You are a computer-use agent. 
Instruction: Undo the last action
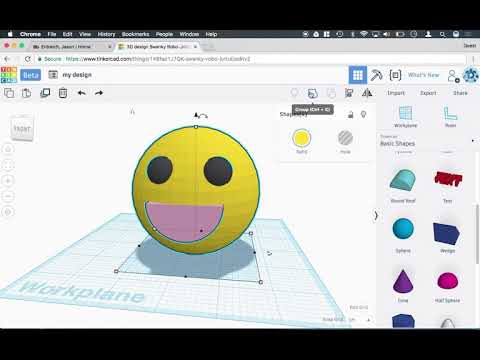(81, 93)
